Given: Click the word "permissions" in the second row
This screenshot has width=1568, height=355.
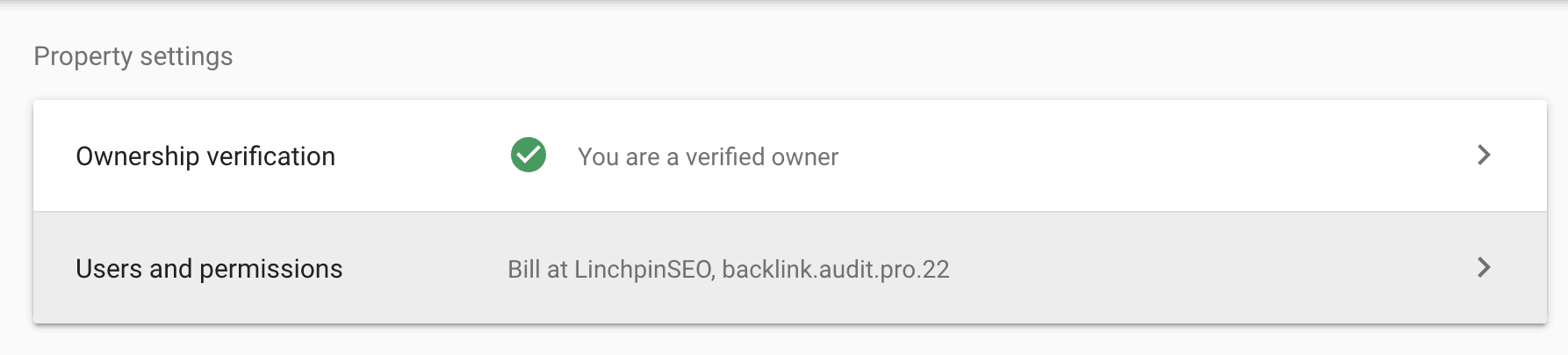Looking at the screenshot, I should click(270, 270).
